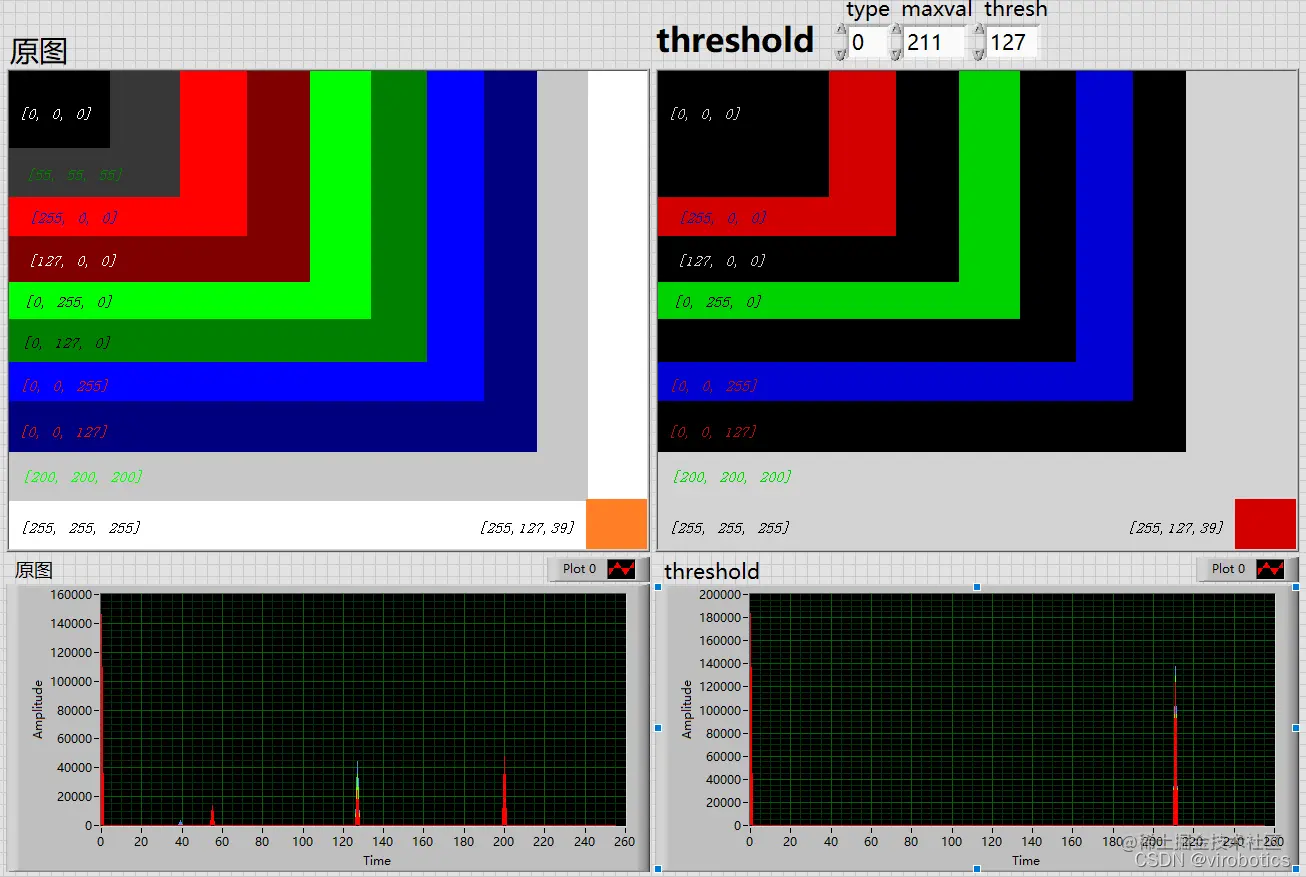Click the thresh control label
The image size is (1306, 877).
pyautogui.click(x=1016, y=10)
